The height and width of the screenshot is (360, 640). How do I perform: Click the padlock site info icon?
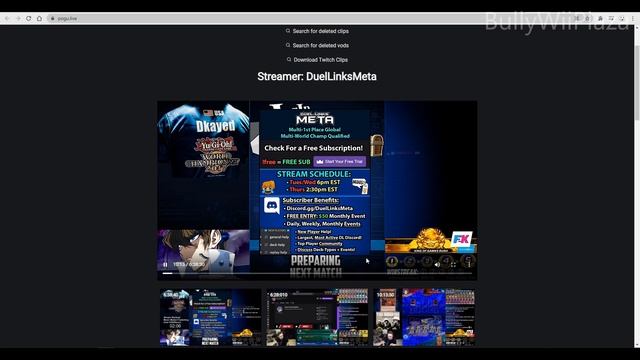click(x=53, y=18)
